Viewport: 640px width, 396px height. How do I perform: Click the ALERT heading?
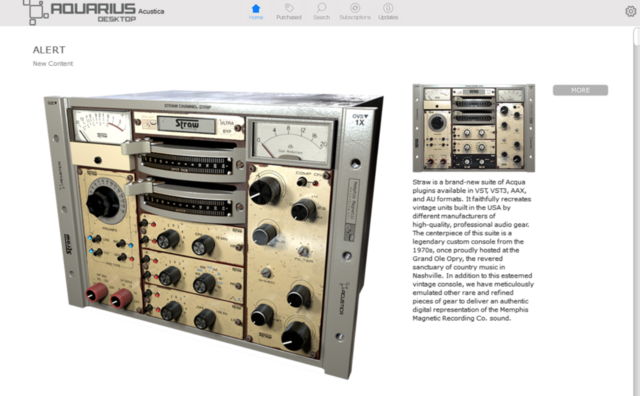click(49, 50)
